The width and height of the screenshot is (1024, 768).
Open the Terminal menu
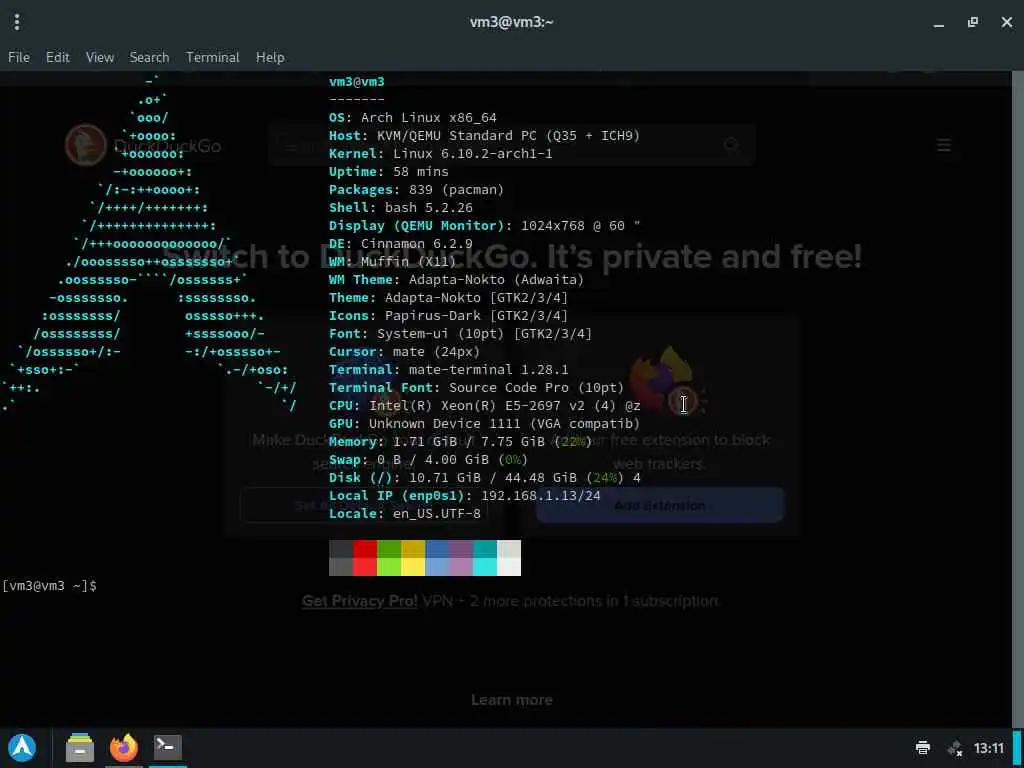[x=213, y=57]
